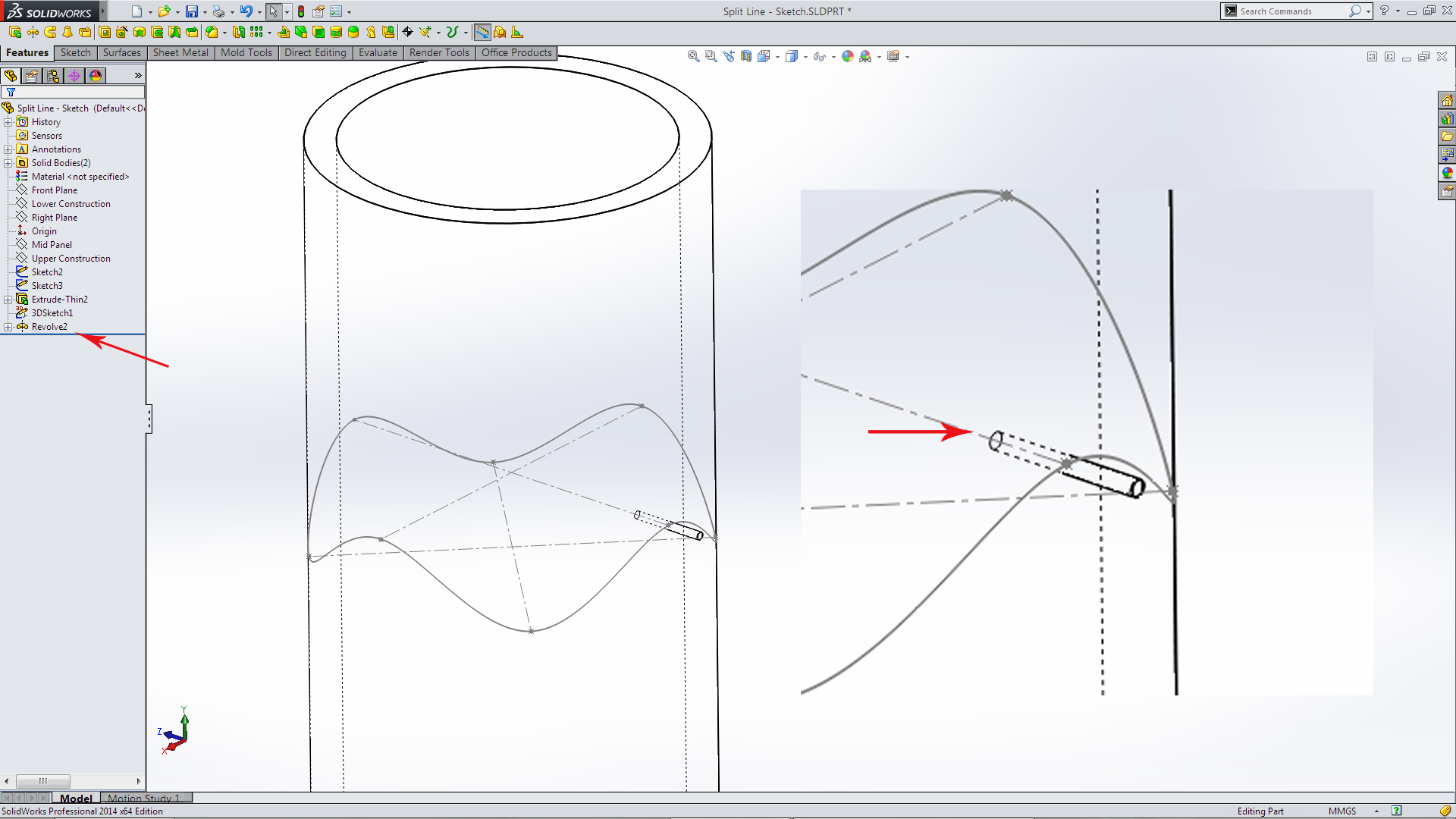Click the Undo toolbar icon

246,11
